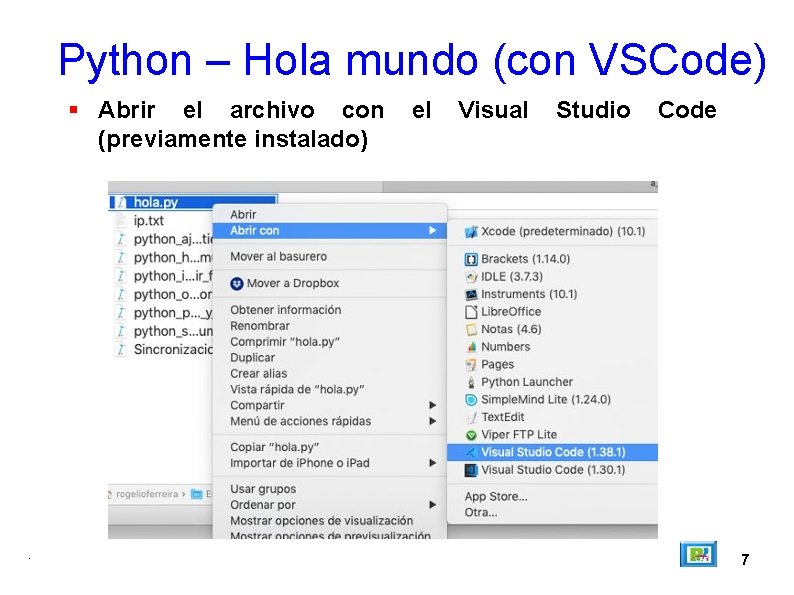Viewport: 794px width, 595px height.
Task: Click the Brackets app icon
Action: click(471, 260)
